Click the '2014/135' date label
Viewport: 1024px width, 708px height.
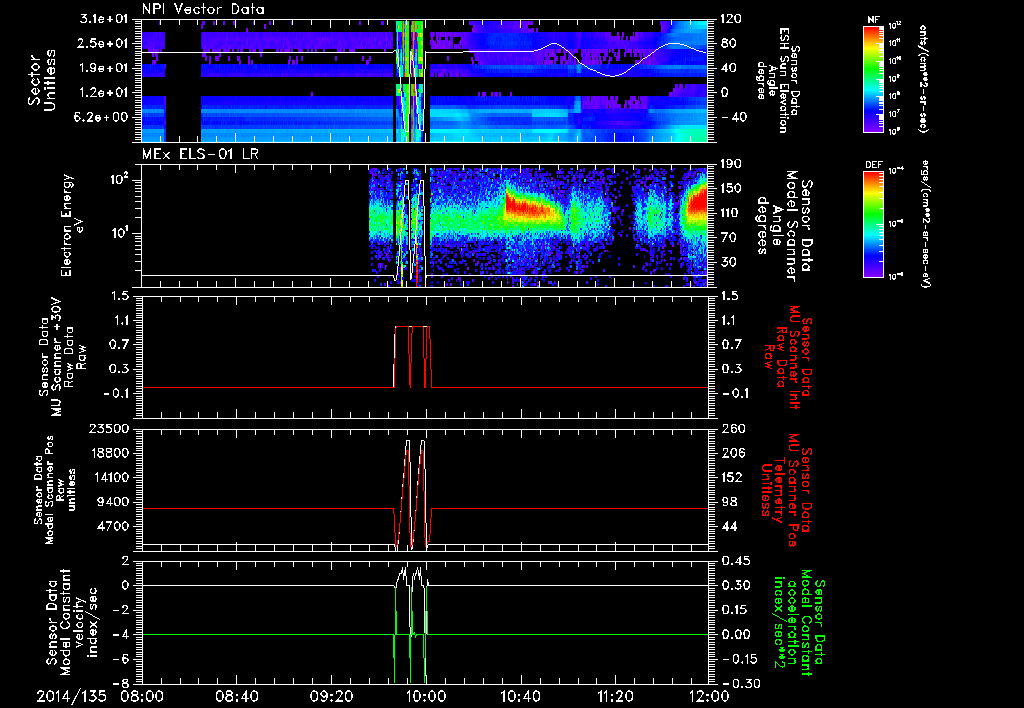(x=71, y=696)
